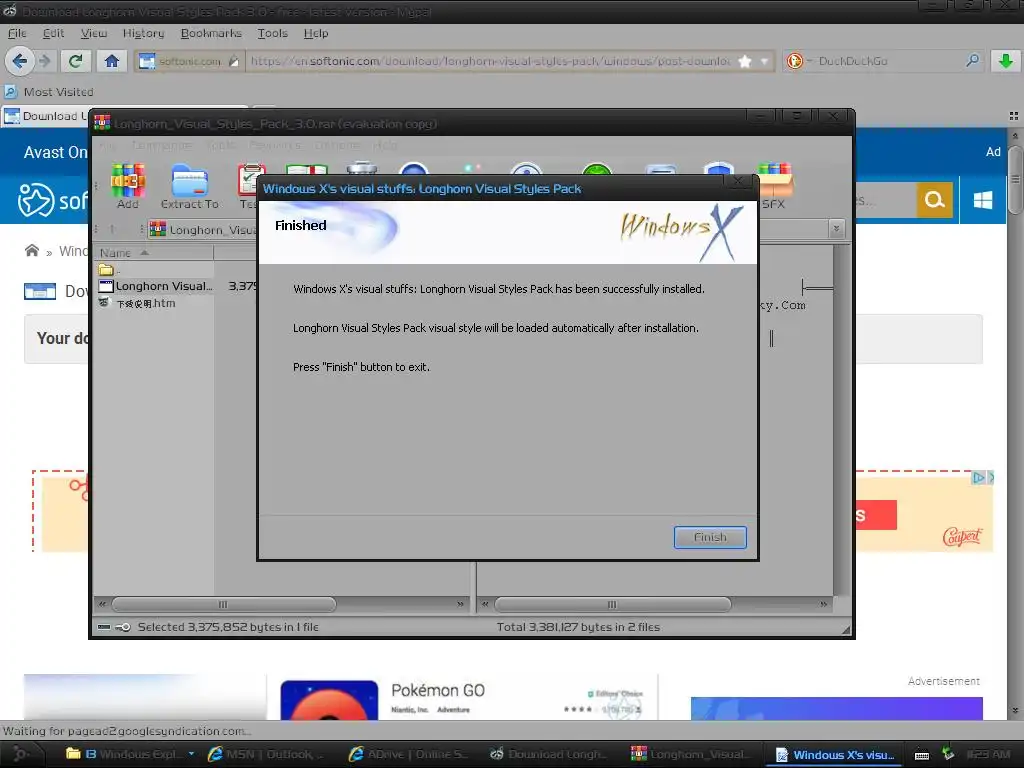Reload the page with the refresh icon
This screenshot has width=1024, height=768.
pos(75,61)
